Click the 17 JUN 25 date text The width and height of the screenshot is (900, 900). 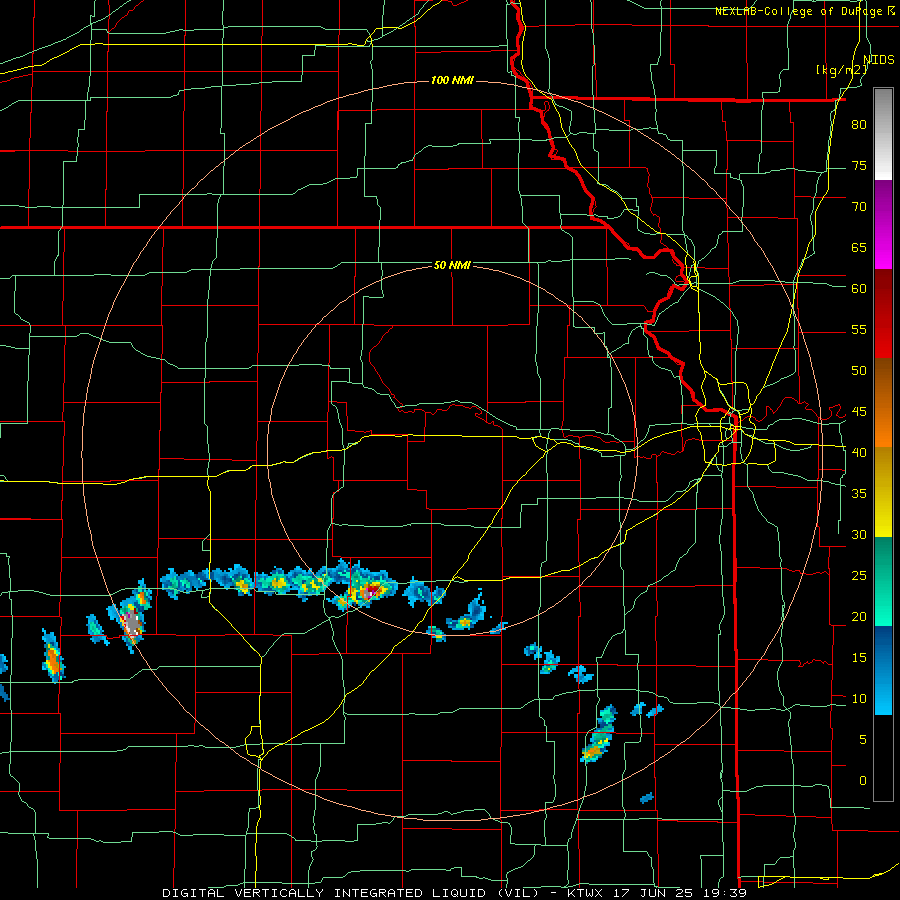click(x=653, y=893)
